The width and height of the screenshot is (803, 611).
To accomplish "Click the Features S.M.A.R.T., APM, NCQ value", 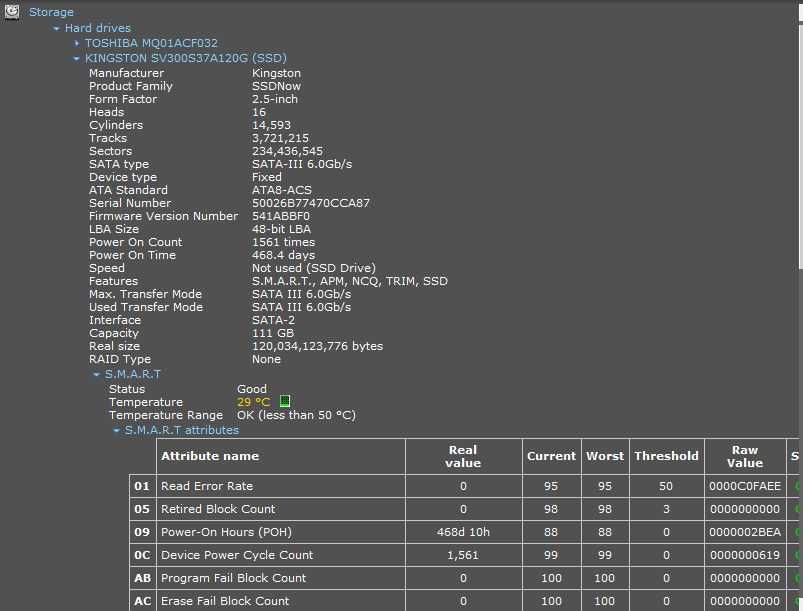I will 350,281.
